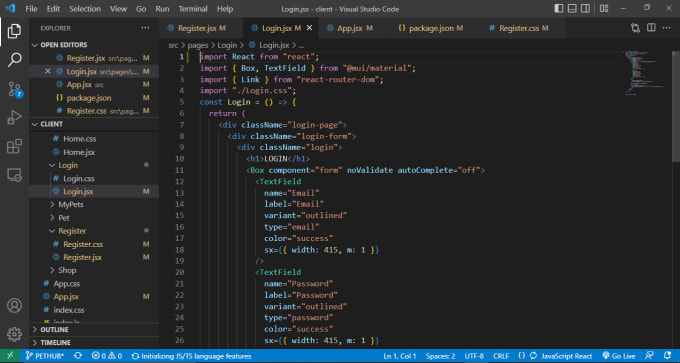The width and height of the screenshot is (680, 363).
Task: Open package.json in Open Editors list
Action: [94, 98]
